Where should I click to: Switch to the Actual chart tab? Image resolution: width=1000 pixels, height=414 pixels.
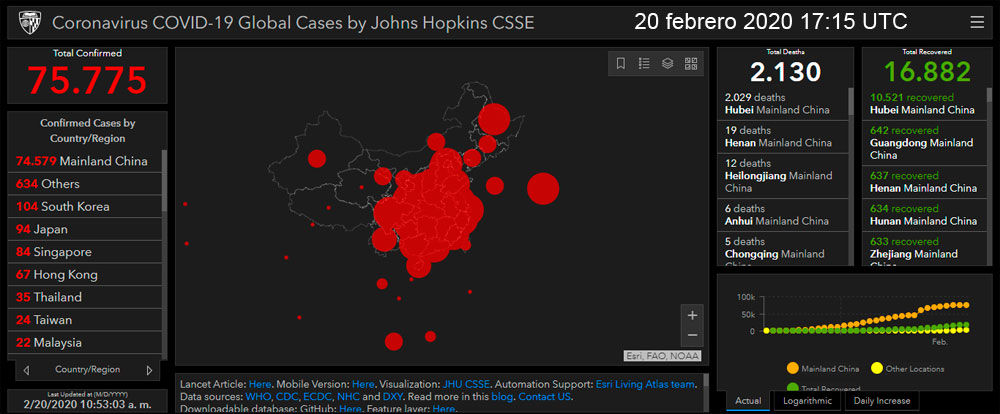point(748,401)
